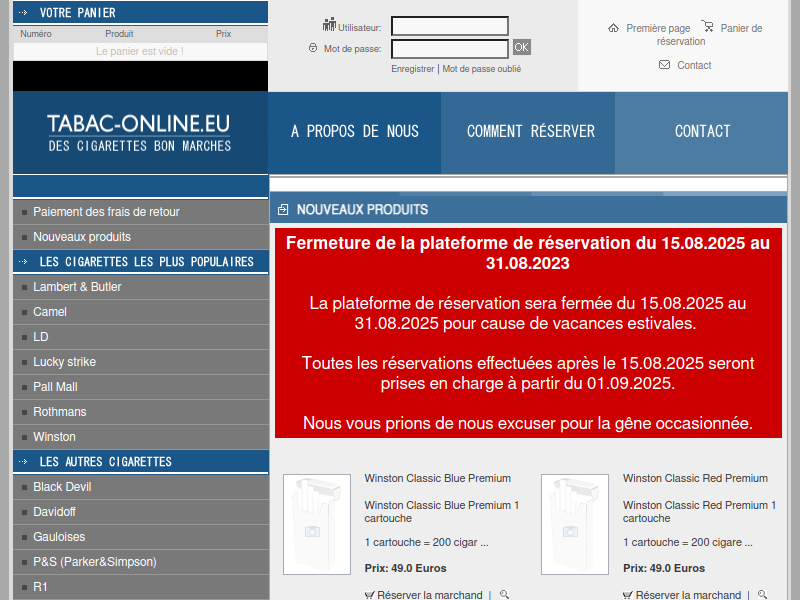Viewport: 800px width, 600px height.
Task: Click Réserver la marchand for Winston Red
Action: (x=688, y=595)
